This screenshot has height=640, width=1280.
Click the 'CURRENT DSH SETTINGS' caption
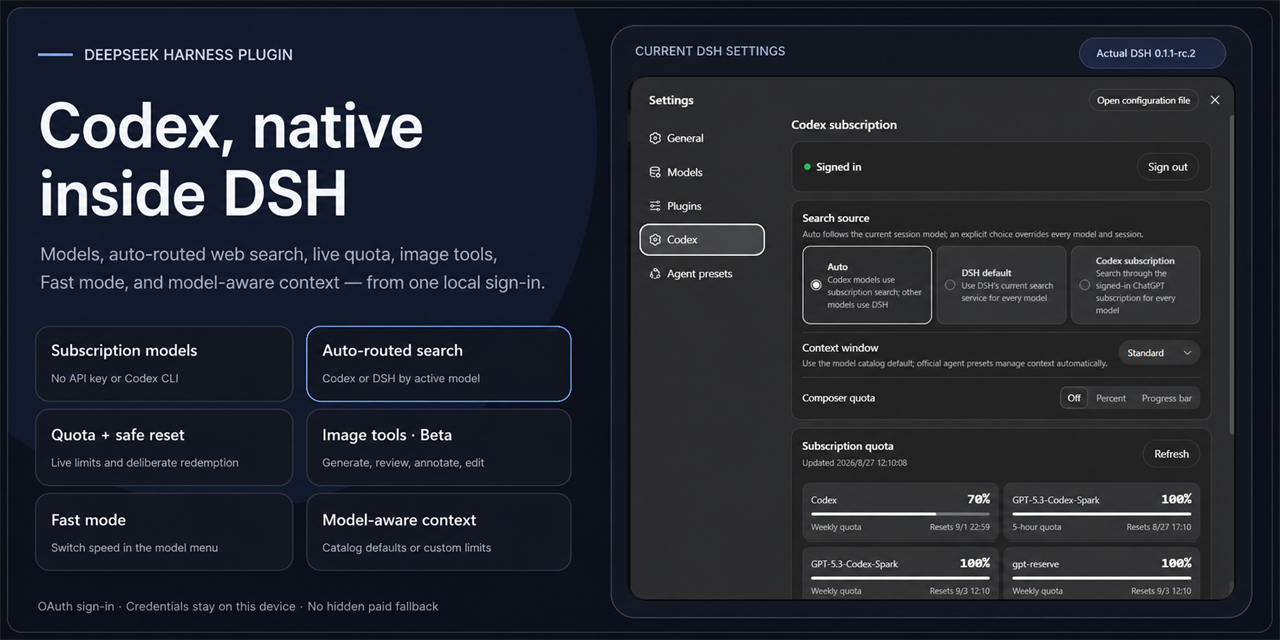coord(710,51)
